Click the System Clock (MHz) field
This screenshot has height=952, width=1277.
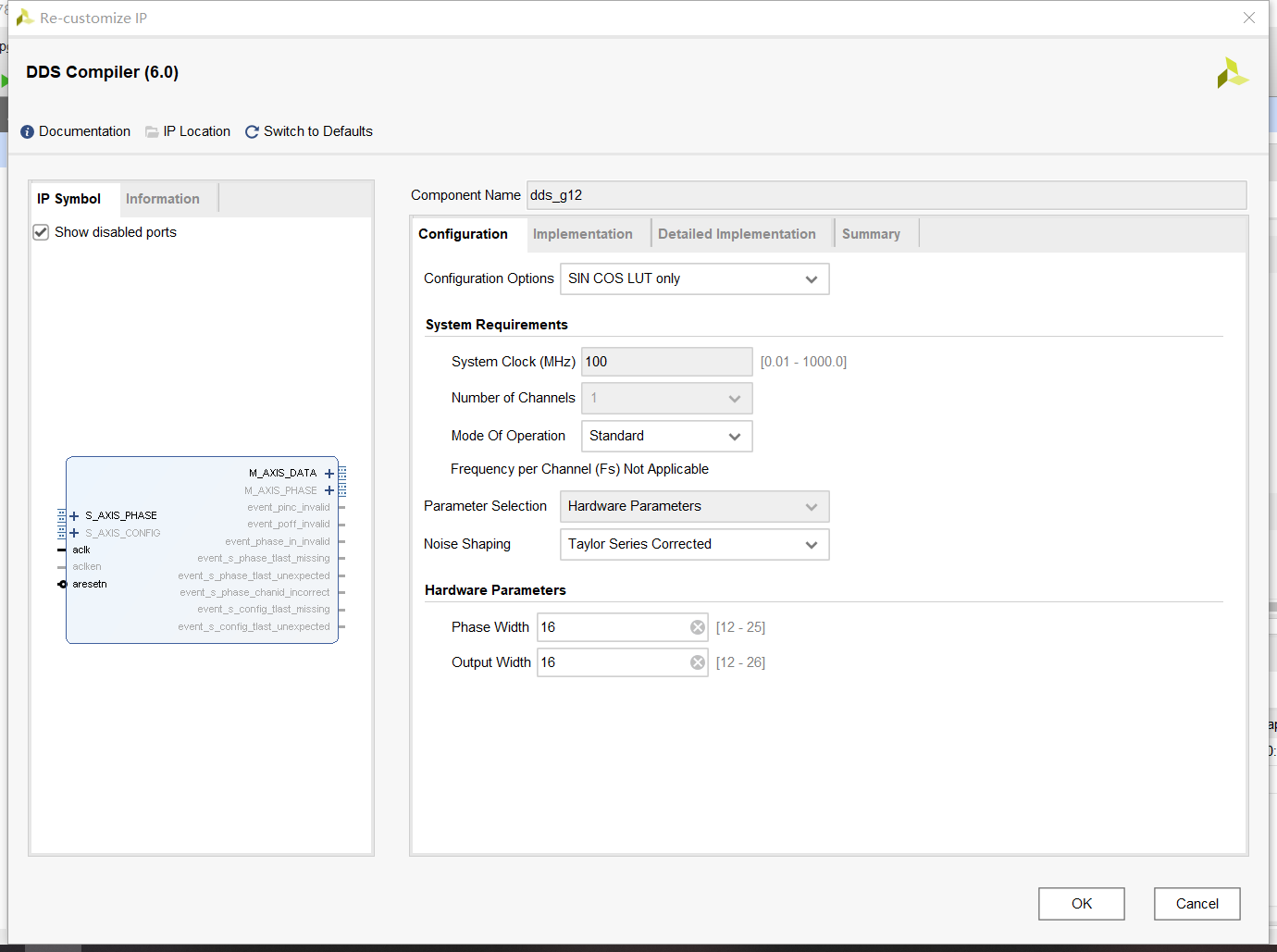[x=667, y=362]
